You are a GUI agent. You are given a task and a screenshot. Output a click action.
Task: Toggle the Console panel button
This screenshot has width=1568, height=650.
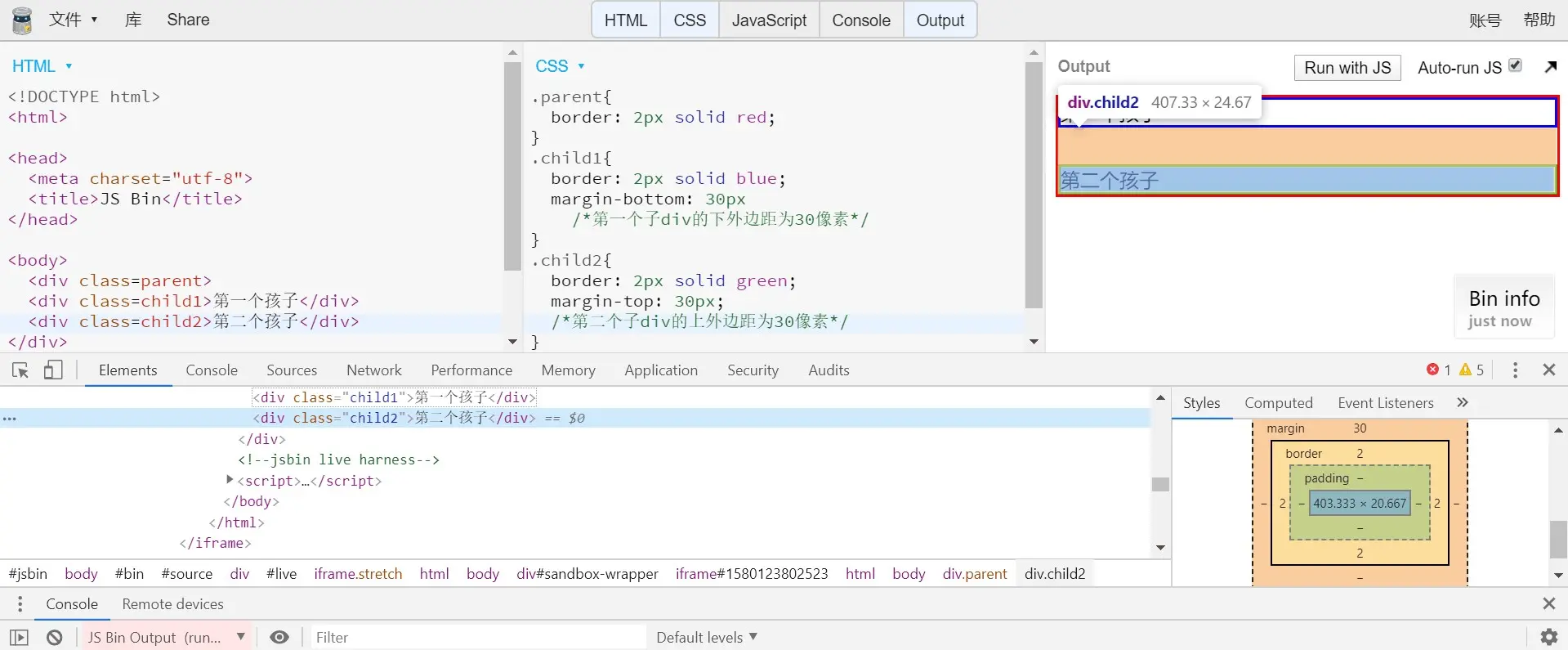click(x=861, y=20)
